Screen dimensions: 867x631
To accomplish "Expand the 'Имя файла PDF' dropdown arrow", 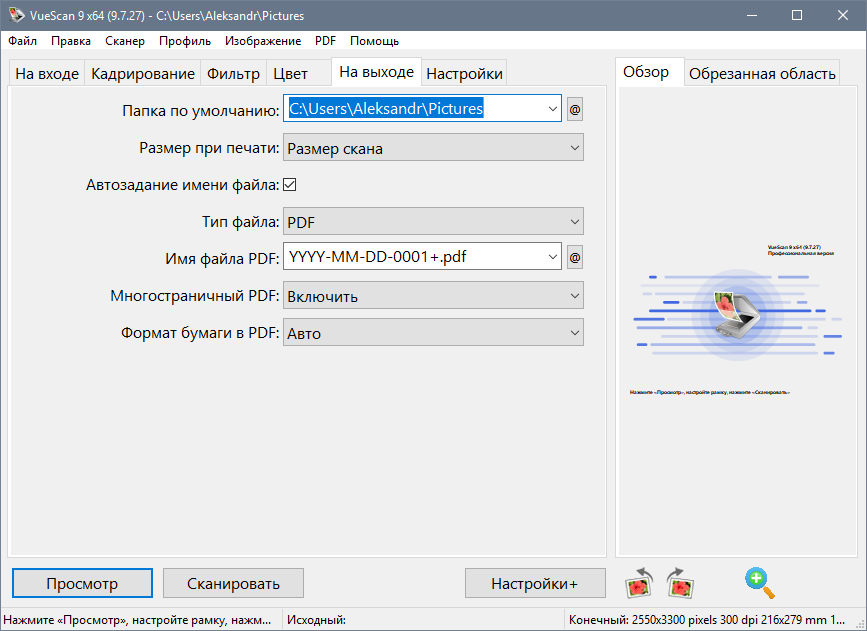I will pyautogui.click(x=552, y=257).
